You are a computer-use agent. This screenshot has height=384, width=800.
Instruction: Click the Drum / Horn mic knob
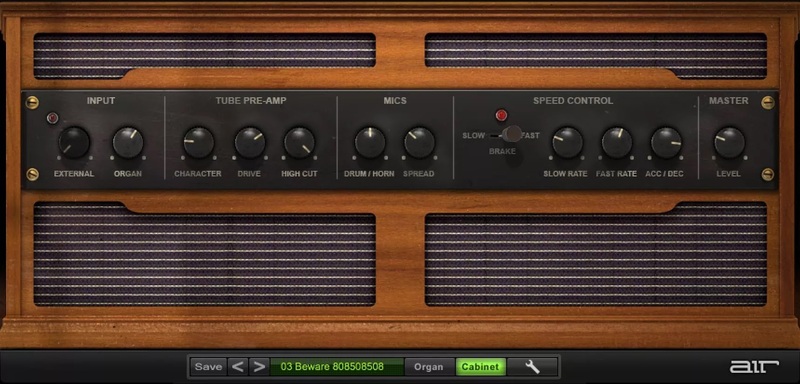(370, 142)
